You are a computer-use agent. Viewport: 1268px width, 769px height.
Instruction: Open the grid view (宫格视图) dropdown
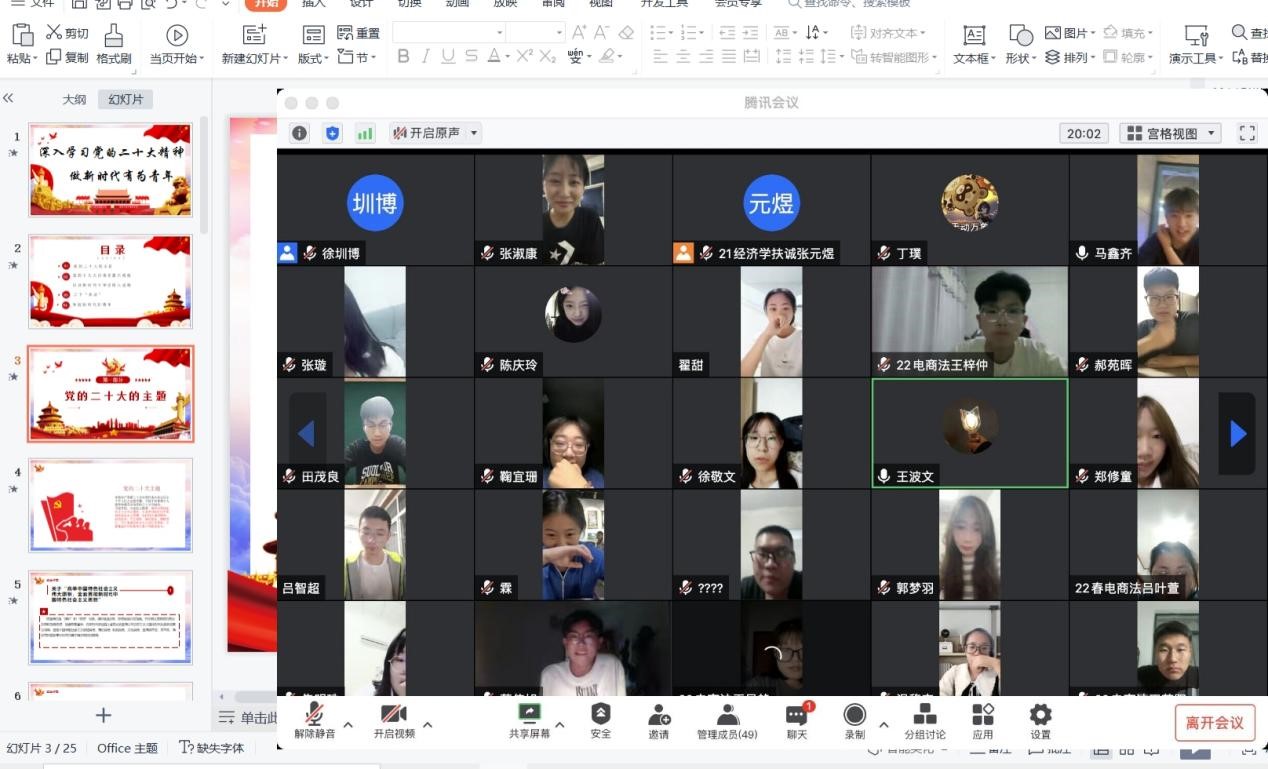point(1170,133)
